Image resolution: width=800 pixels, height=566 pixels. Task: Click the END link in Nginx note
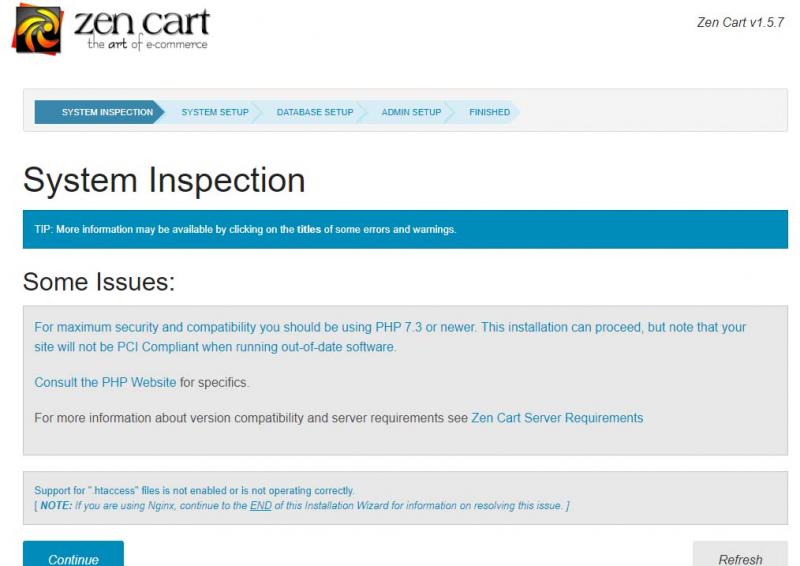(x=260, y=506)
